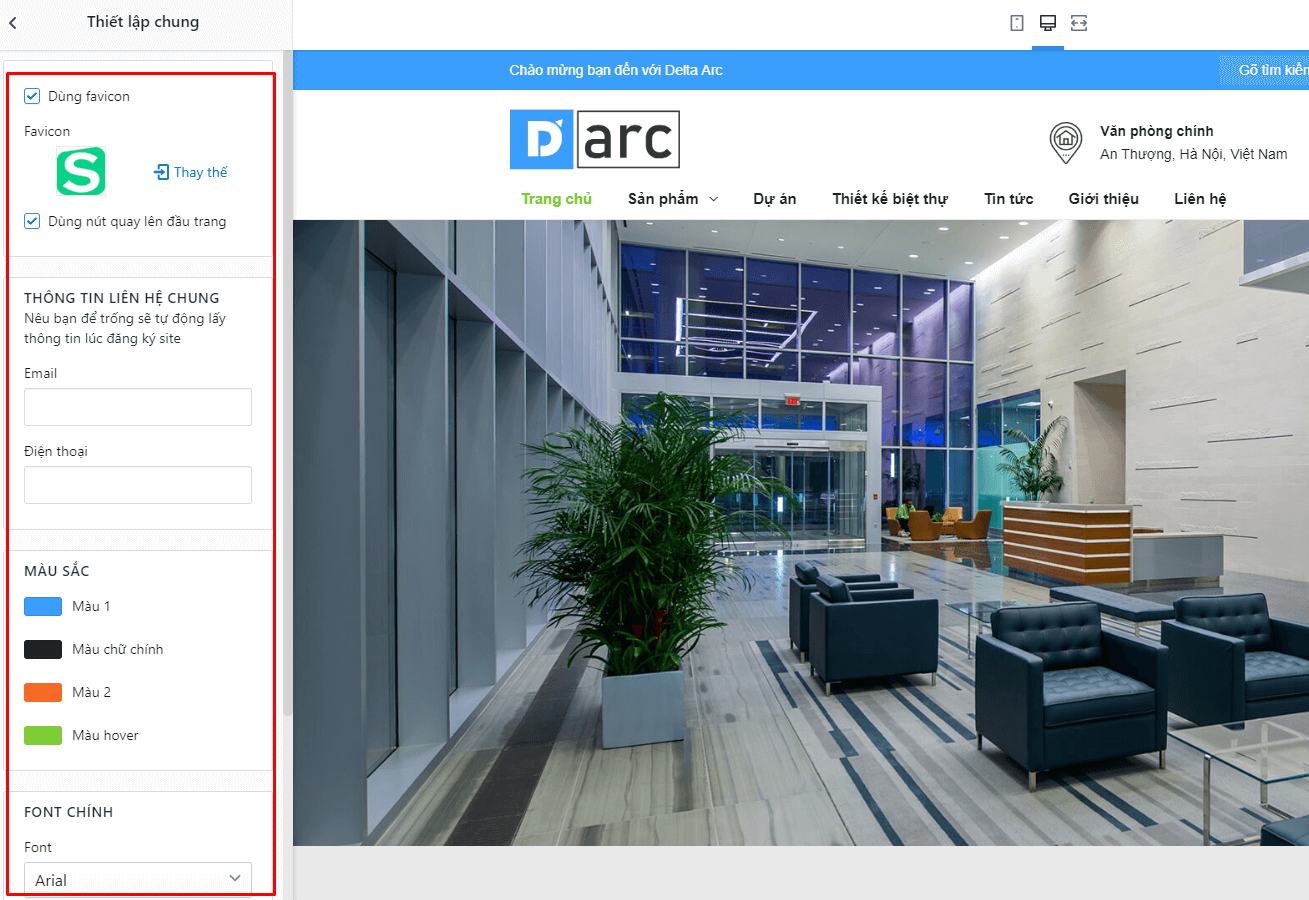Open the green Màu hover swatch
Screen dimensions: 1309x900
point(43,735)
